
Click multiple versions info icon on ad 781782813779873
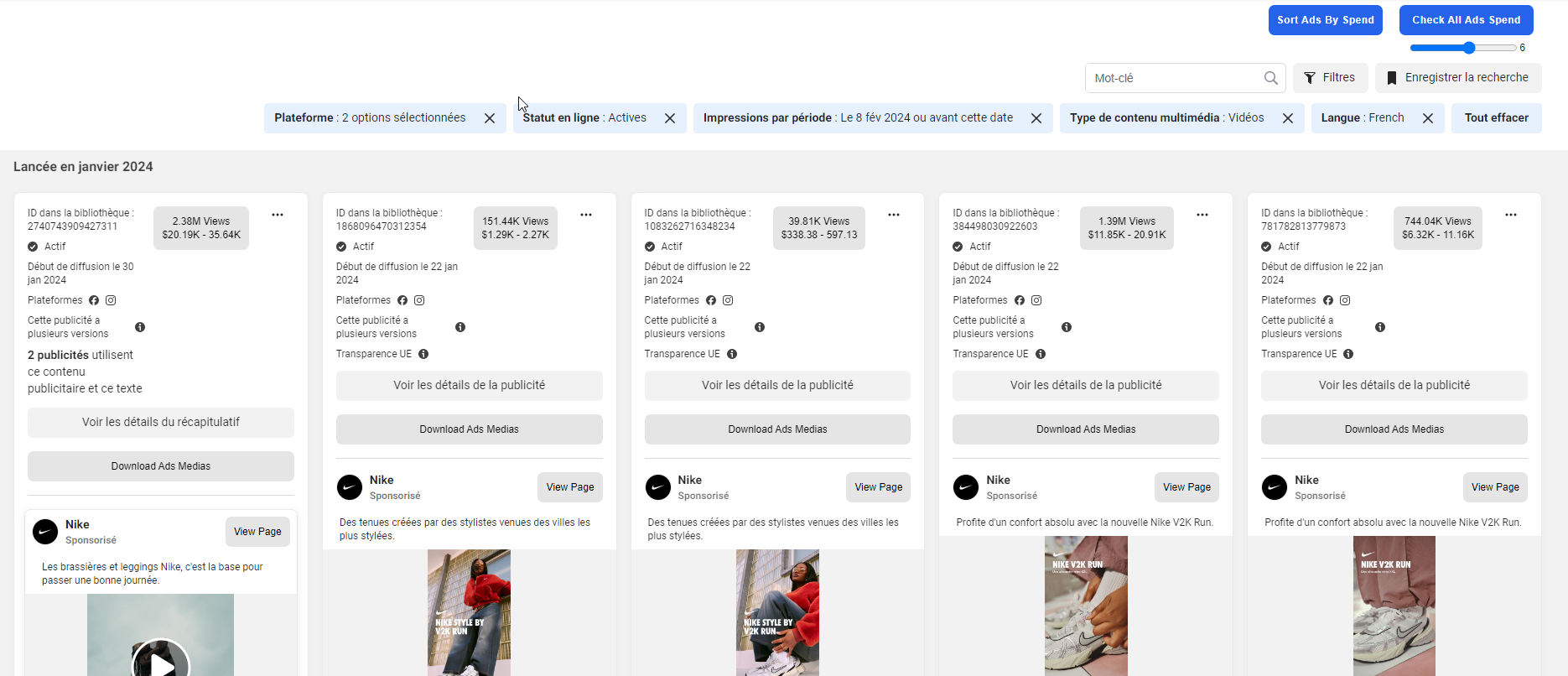tap(1380, 327)
